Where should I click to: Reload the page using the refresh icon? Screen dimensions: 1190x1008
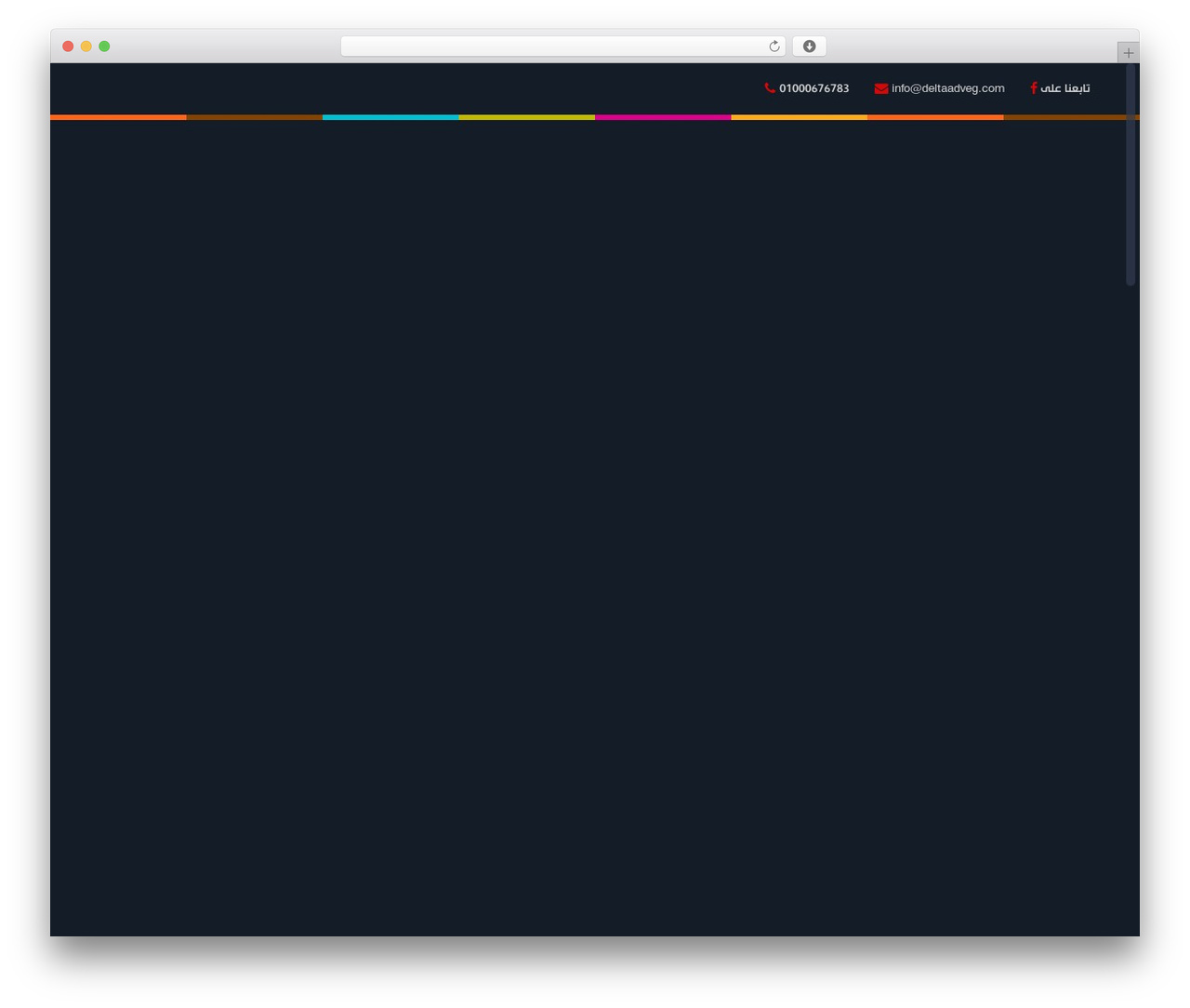[773, 46]
